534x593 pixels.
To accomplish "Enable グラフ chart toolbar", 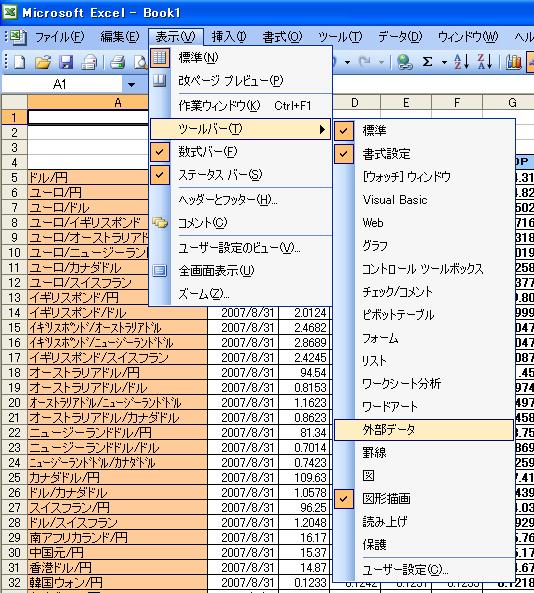I will pyautogui.click(x=424, y=246).
